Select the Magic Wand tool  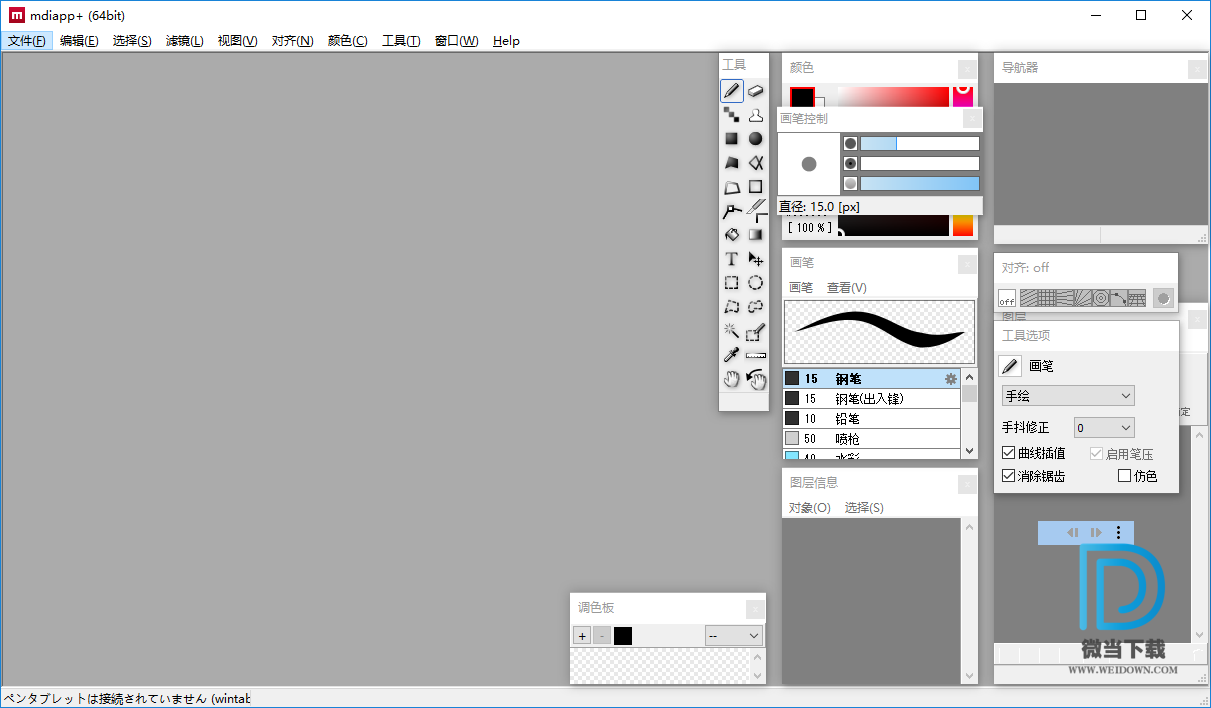(732, 331)
